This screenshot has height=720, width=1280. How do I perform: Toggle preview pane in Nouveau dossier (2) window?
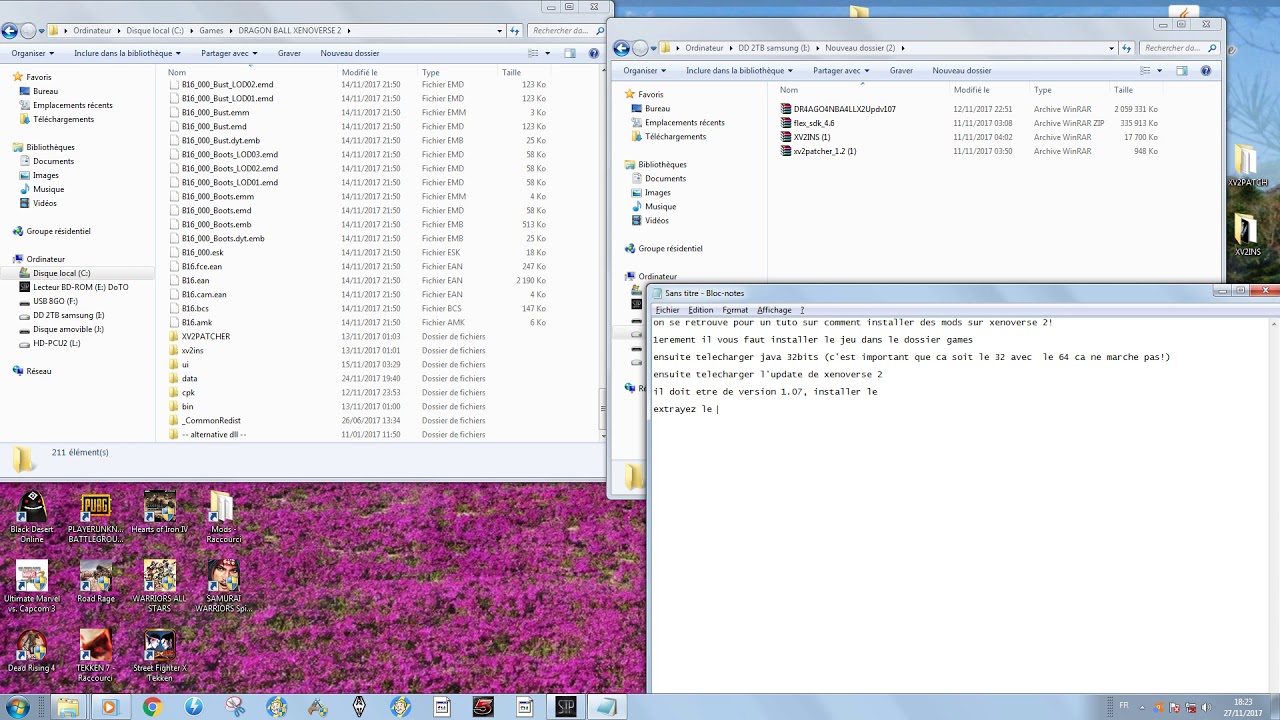[1181, 71]
